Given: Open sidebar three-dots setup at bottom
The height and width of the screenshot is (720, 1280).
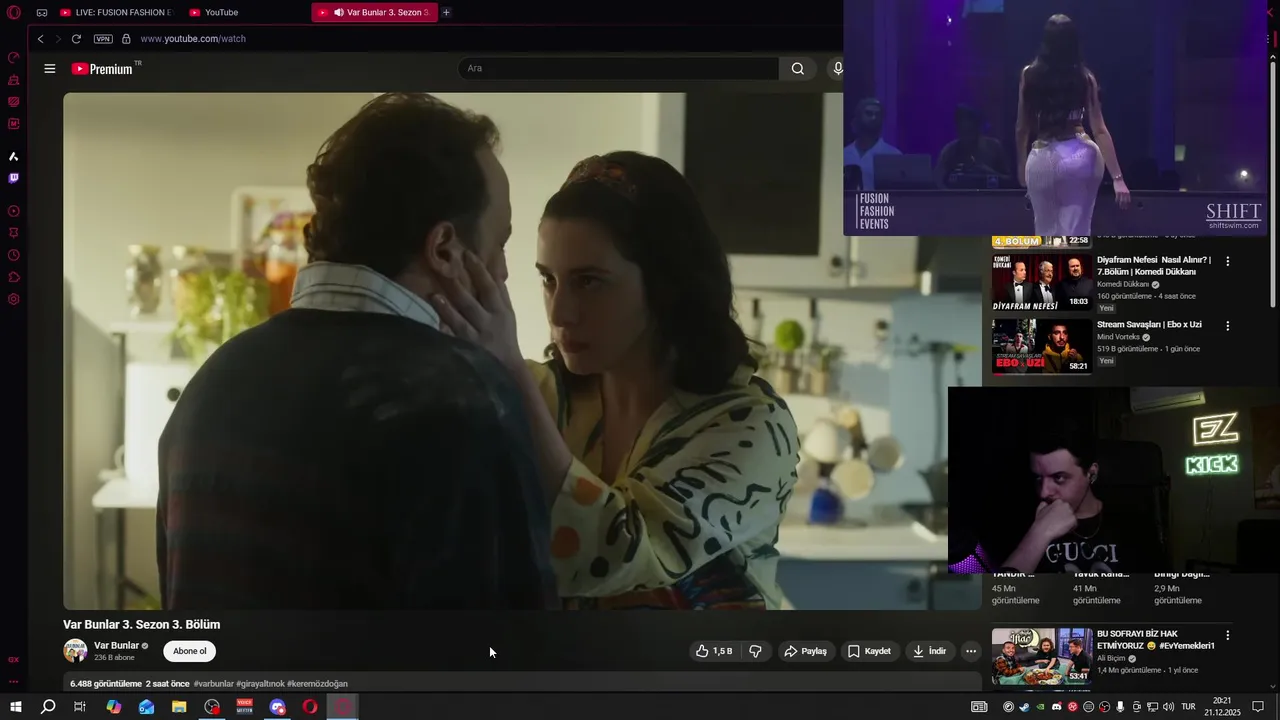Looking at the screenshot, I should [14, 681].
